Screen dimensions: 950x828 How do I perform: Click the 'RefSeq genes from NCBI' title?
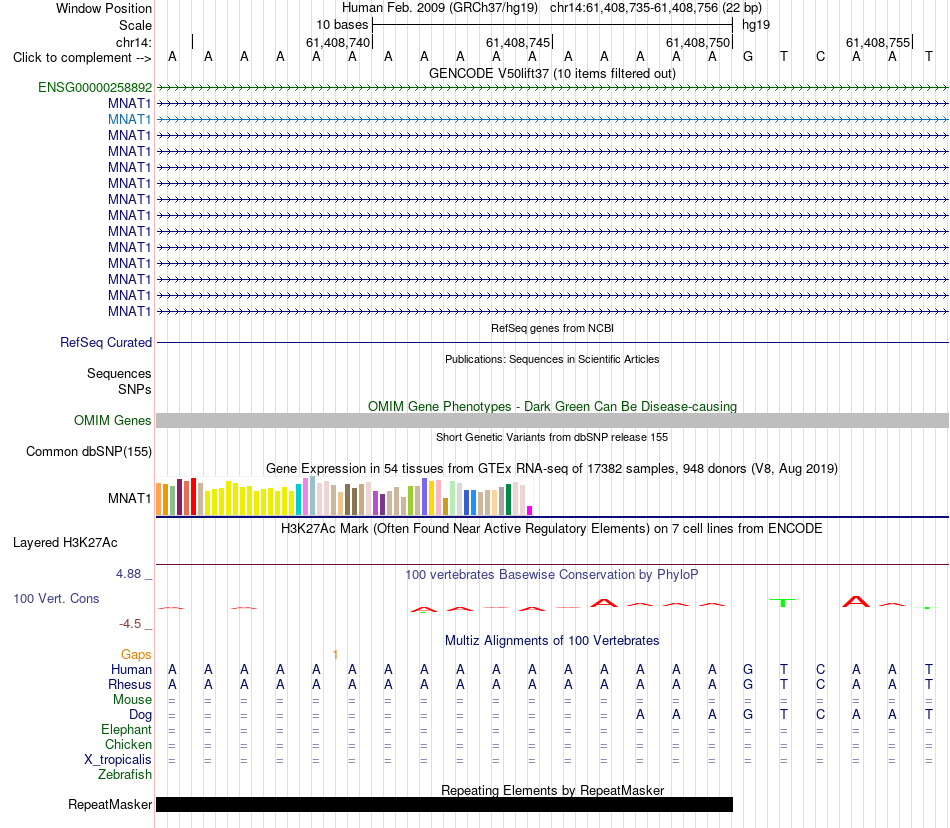[x=553, y=328]
